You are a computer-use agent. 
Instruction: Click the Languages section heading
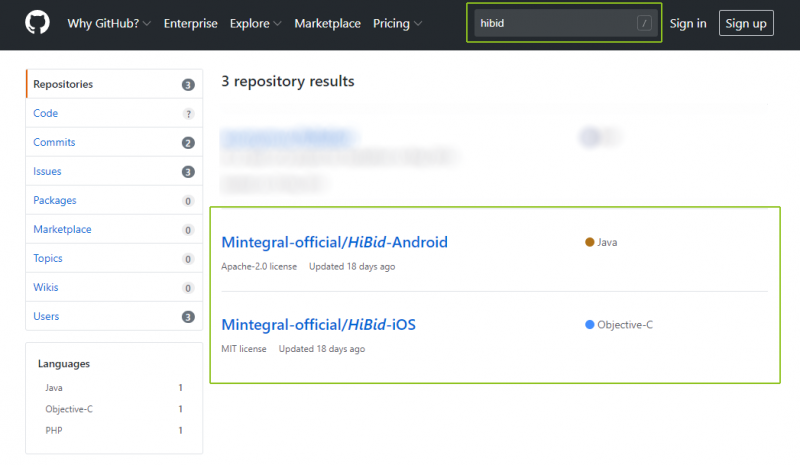(x=64, y=364)
